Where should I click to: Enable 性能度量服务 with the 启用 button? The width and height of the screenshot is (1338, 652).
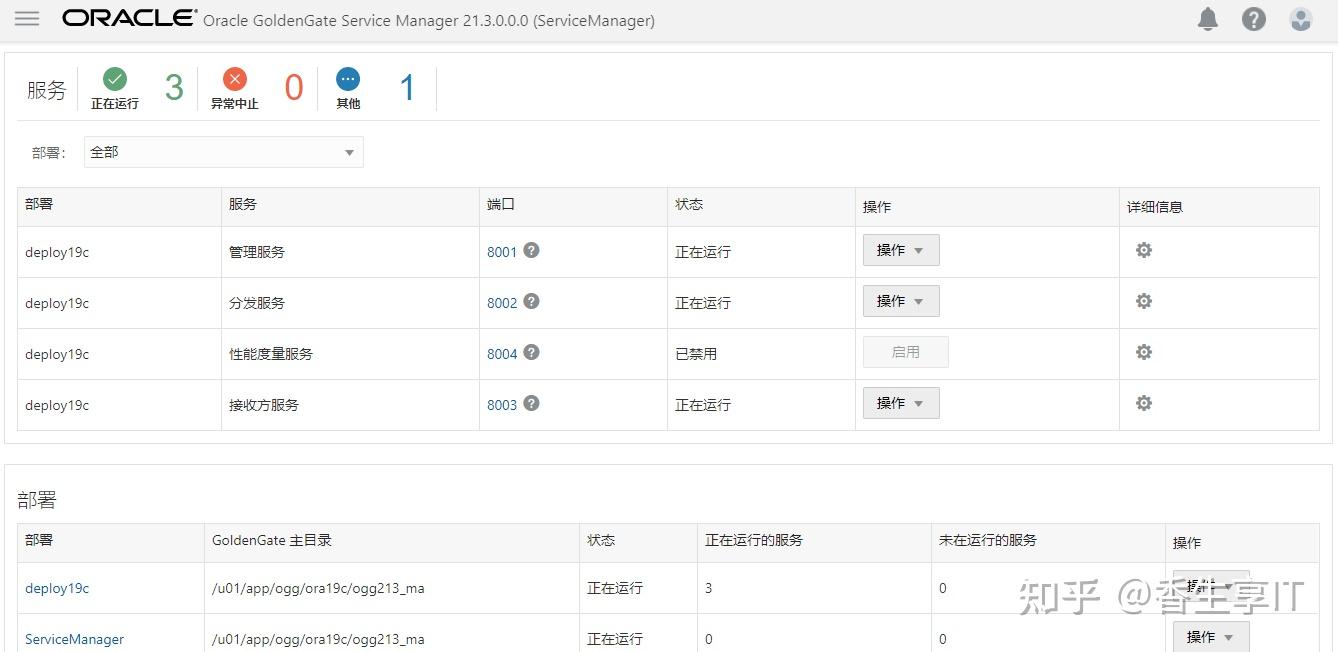click(x=905, y=352)
